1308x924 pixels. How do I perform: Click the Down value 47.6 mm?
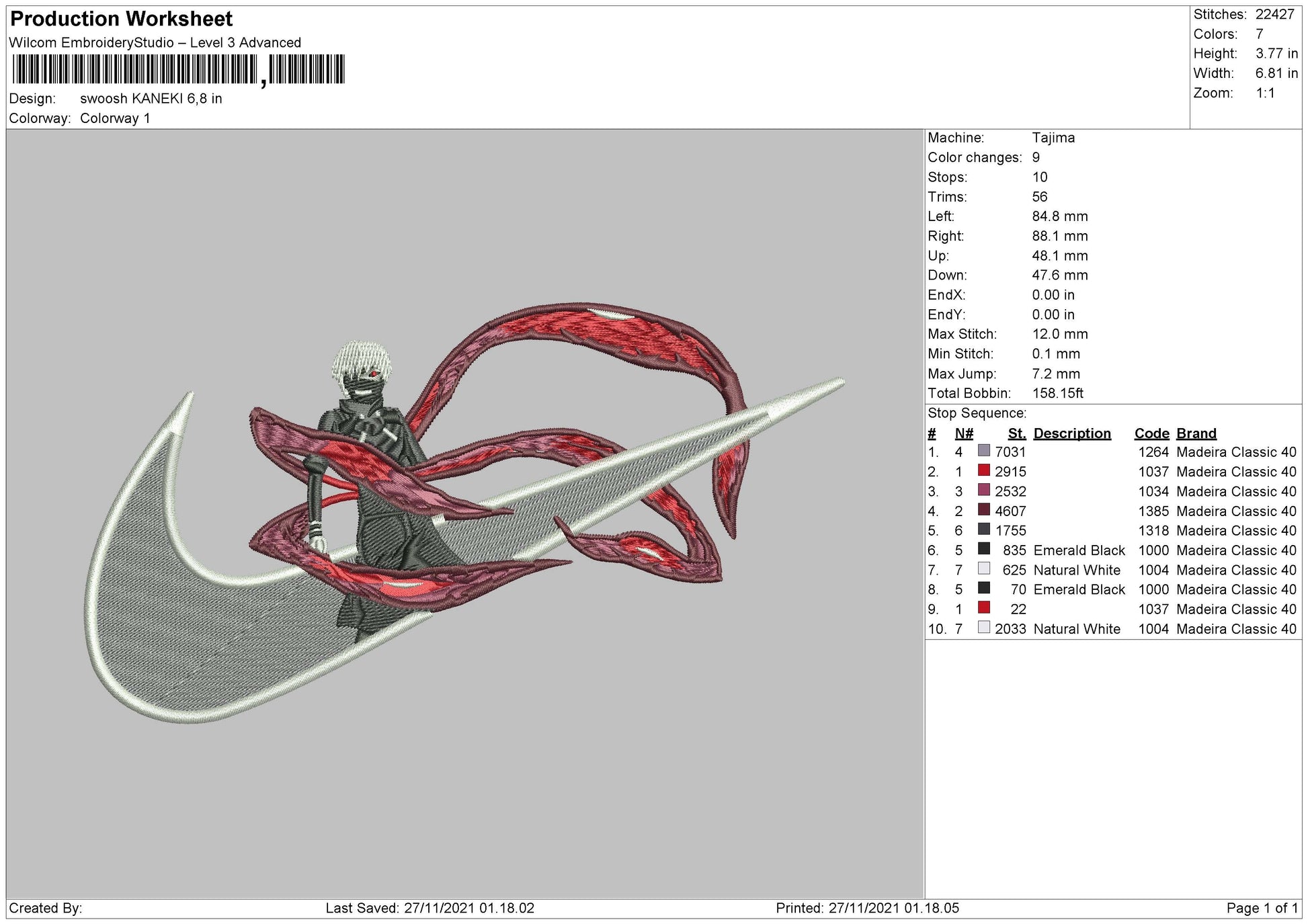click(x=1060, y=275)
